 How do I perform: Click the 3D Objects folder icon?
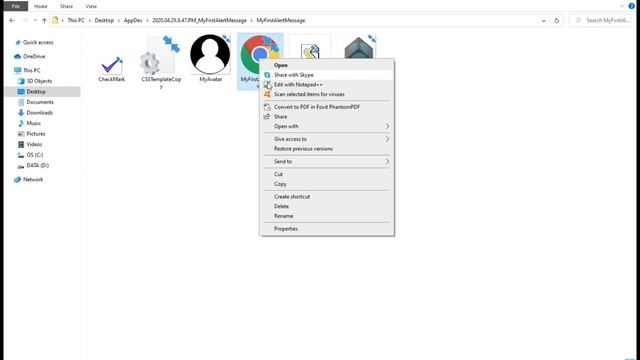21,81
